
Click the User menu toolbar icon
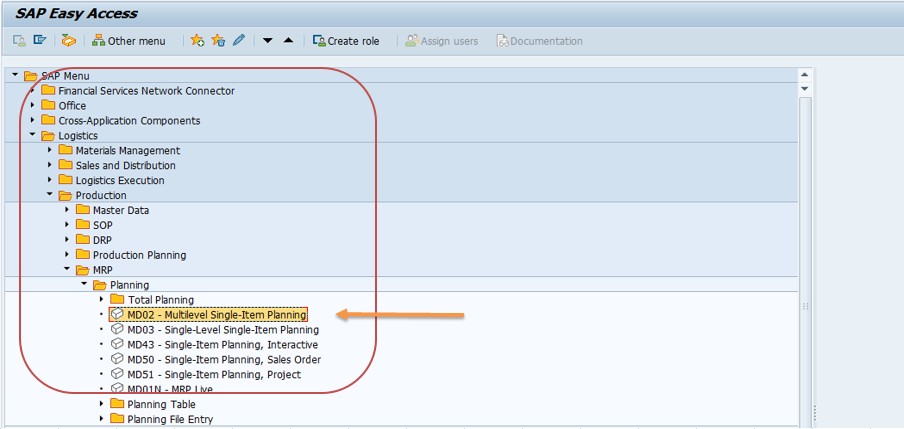click(x=19, y=40)
